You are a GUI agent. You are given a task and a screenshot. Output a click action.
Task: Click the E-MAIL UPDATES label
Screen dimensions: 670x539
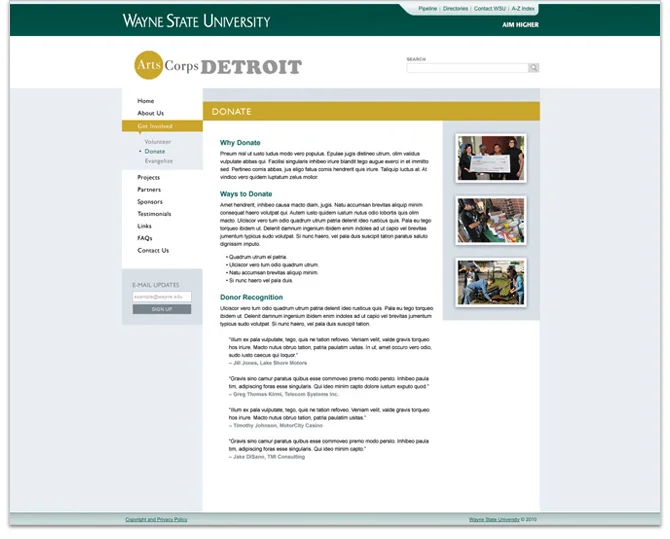(156, 285)
